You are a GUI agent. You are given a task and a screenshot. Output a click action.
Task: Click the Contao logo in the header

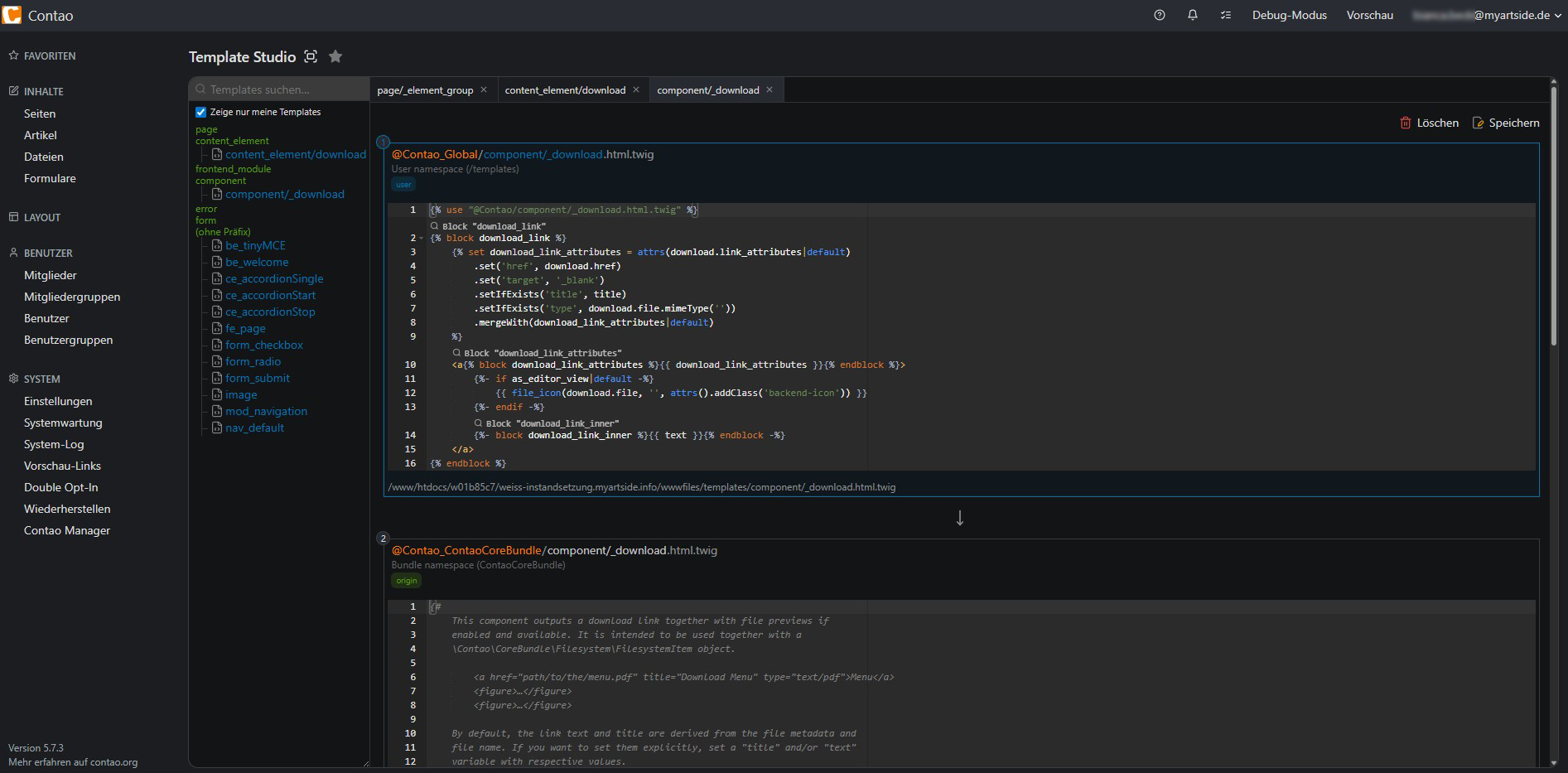12,15
